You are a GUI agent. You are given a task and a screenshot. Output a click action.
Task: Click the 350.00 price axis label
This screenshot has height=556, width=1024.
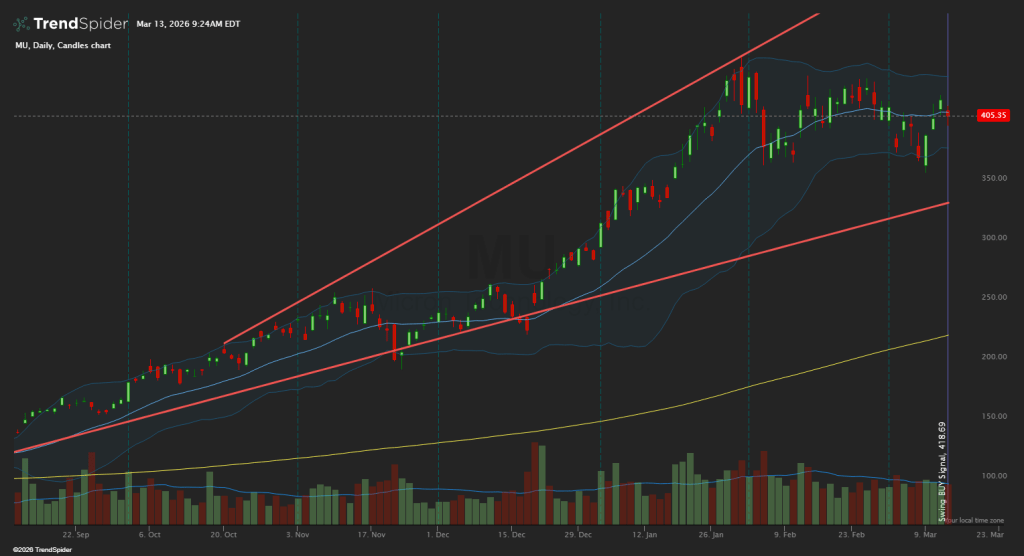[x=993, y=178]
